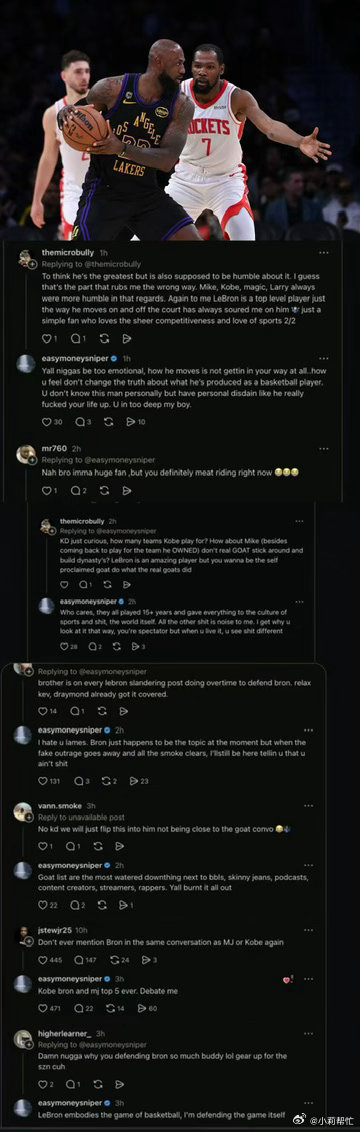Open the more options menu on themicrobully's top post

[324, 253]
